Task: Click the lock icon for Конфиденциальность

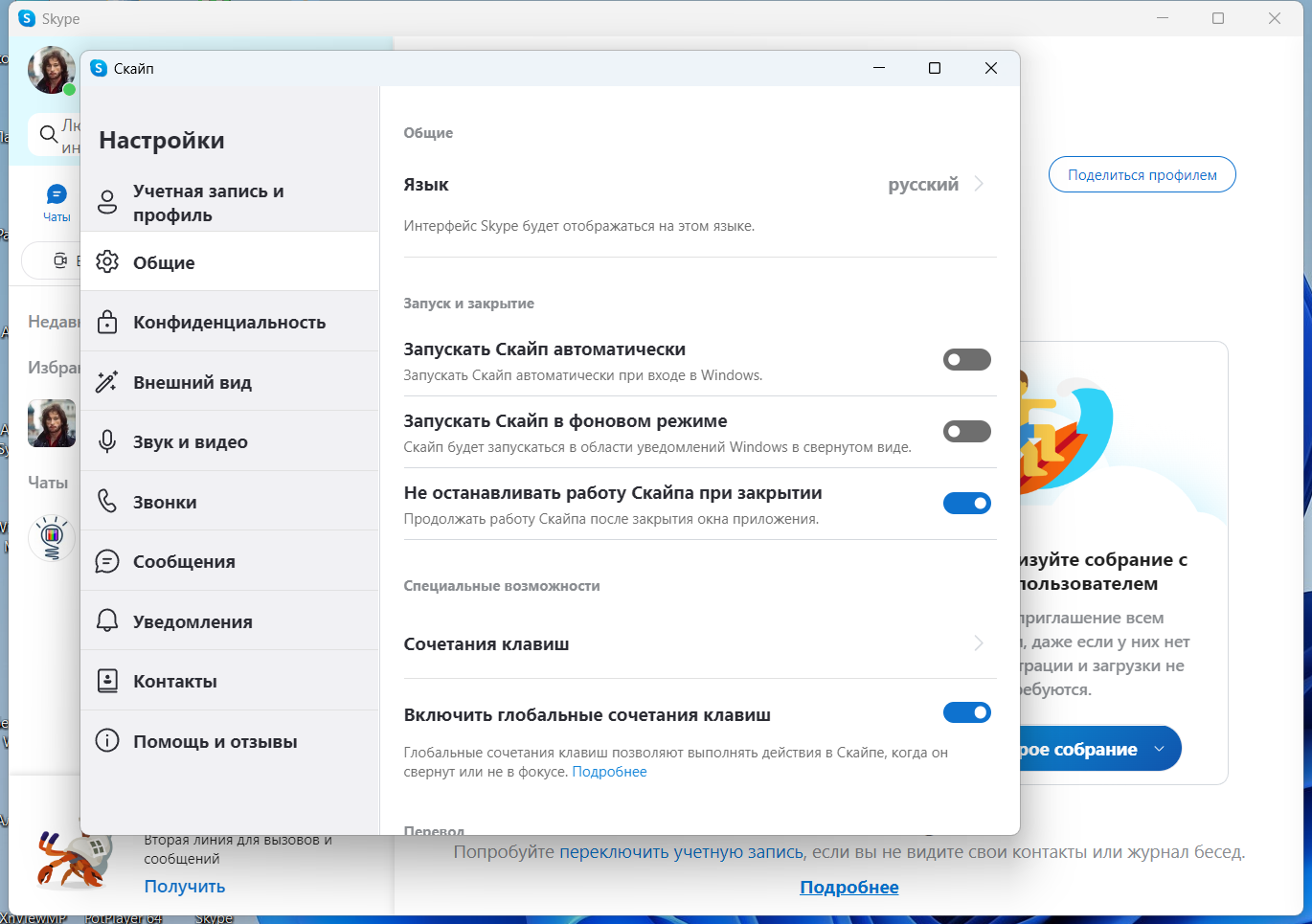Action: coord(107,322)
